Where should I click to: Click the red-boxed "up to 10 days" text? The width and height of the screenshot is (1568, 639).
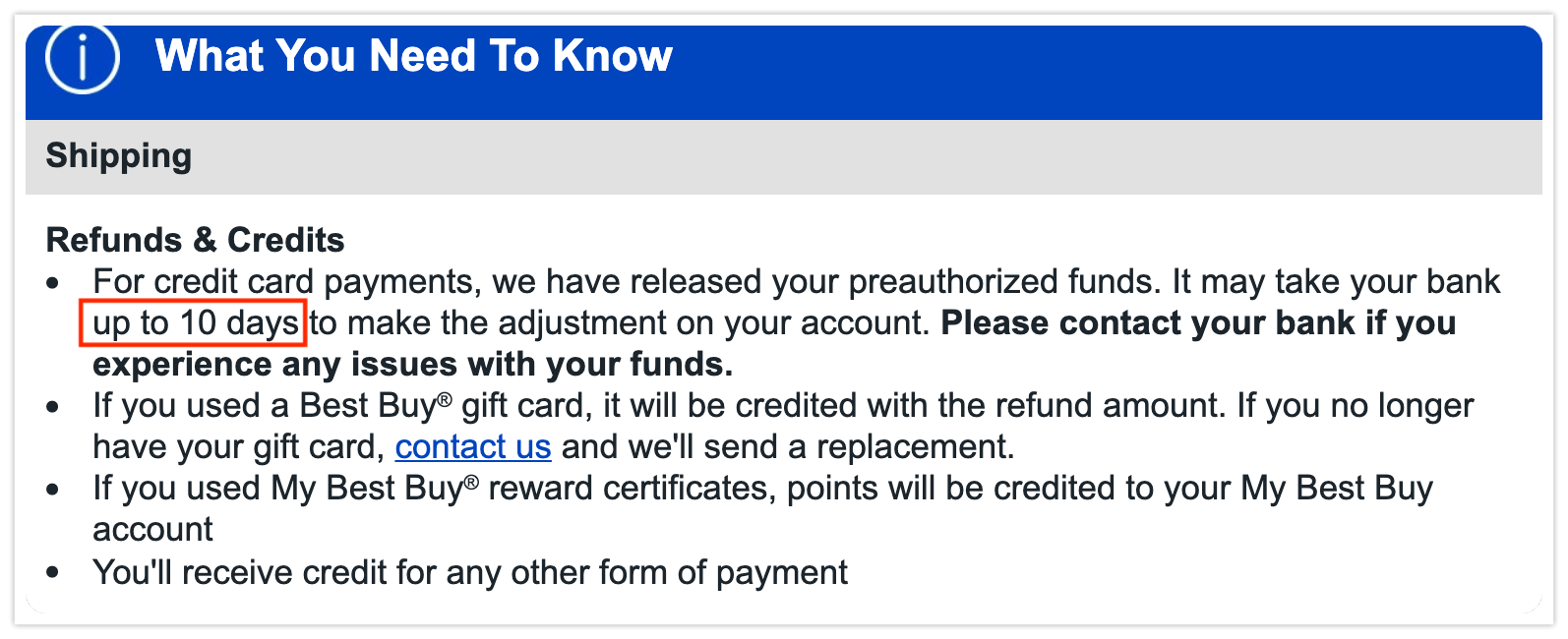[195, 323]
